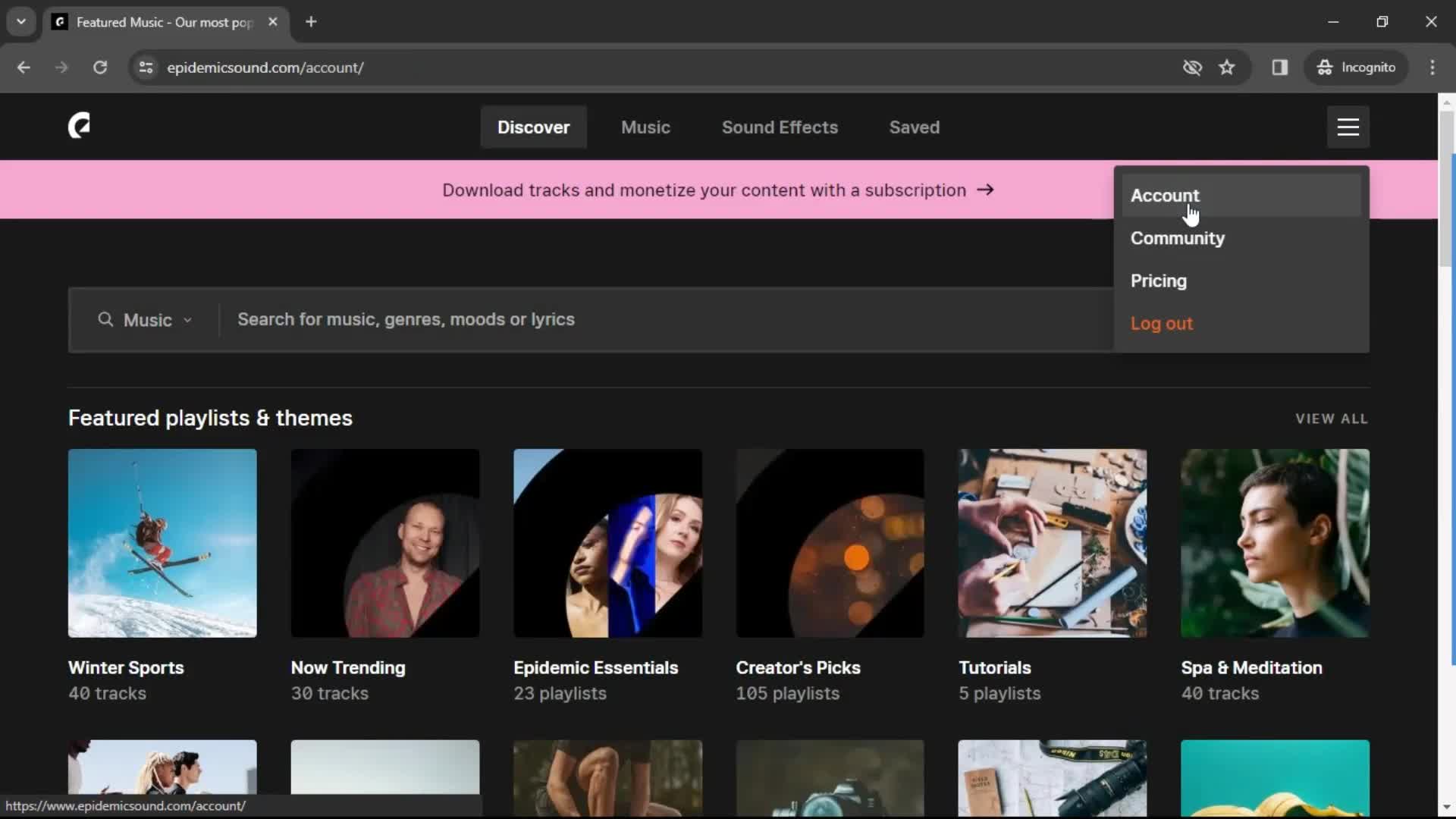Open the Now Trending thumbnail

[x=385, y=543]
